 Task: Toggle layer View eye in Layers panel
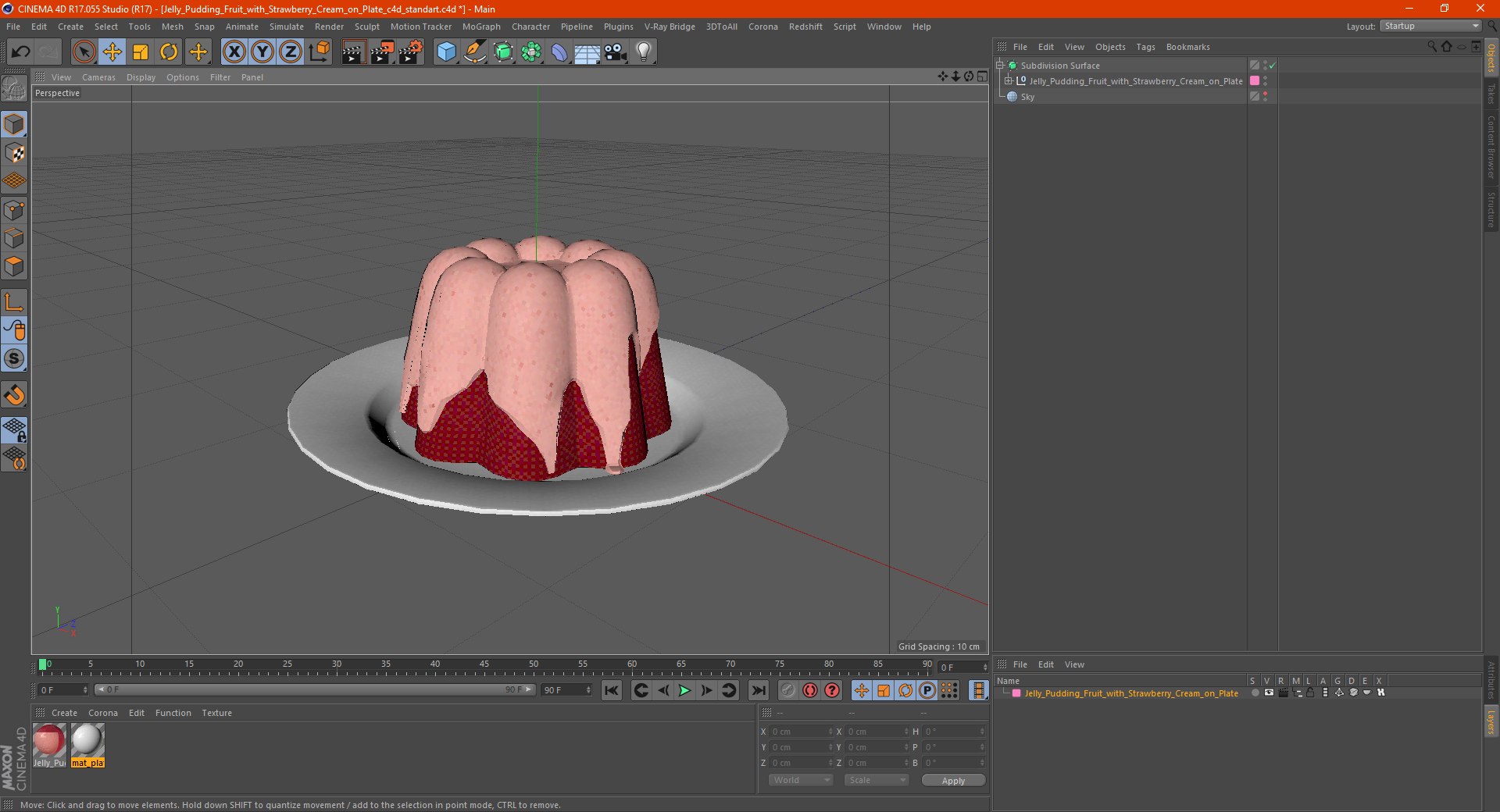point(1269,693)
